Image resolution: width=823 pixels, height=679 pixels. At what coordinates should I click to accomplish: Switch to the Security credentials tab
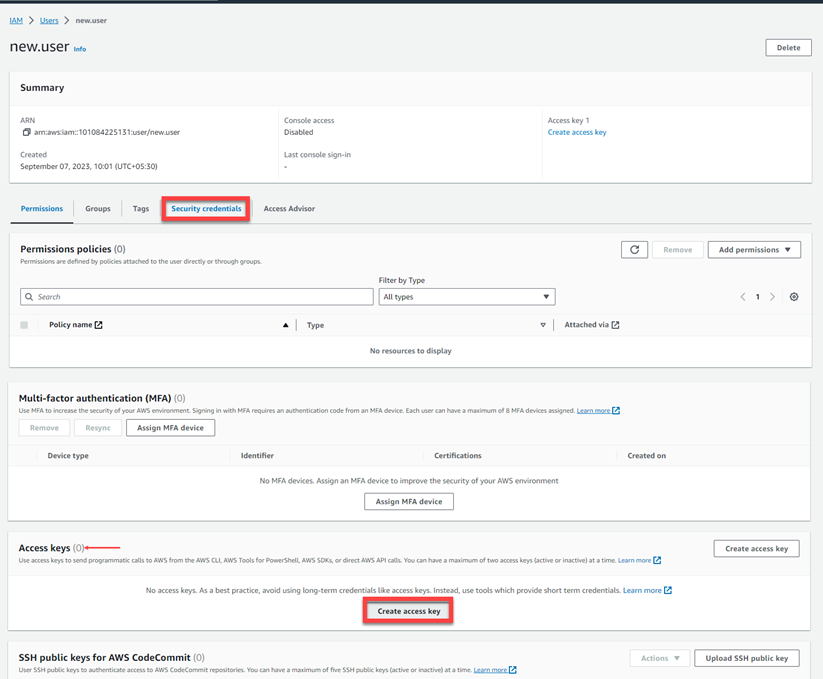click(206, 209)
